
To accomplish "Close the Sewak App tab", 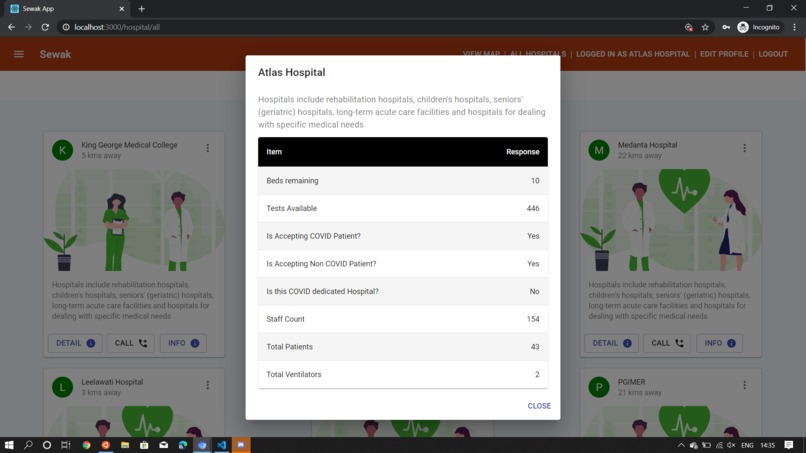I will click(x=122, y=9).
